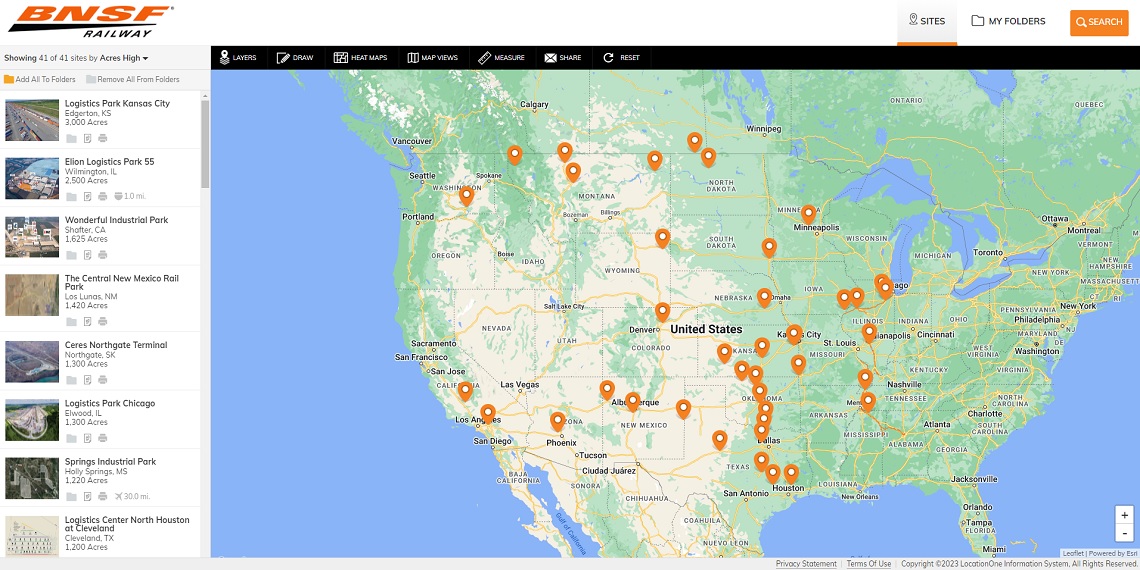The width and height of the screenshot is (1140, 570).
Task: Switch to the Sites tab
Action: pyautogui.click(x=926, y=21)
